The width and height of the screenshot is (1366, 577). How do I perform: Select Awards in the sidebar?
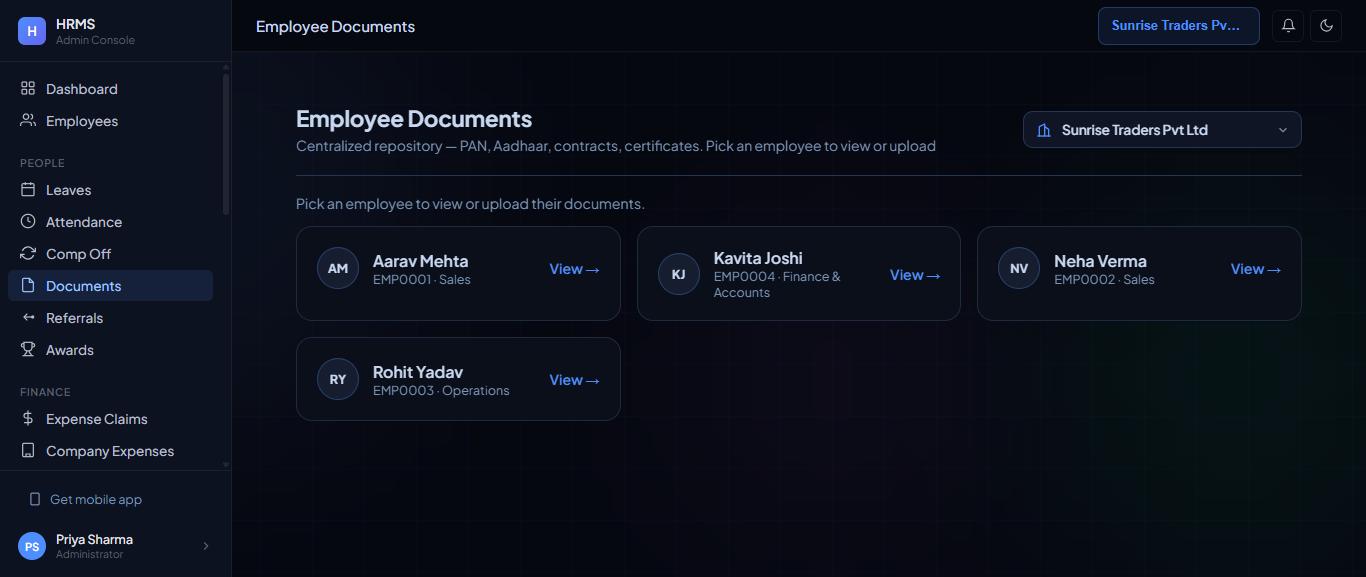click(110, 350)
